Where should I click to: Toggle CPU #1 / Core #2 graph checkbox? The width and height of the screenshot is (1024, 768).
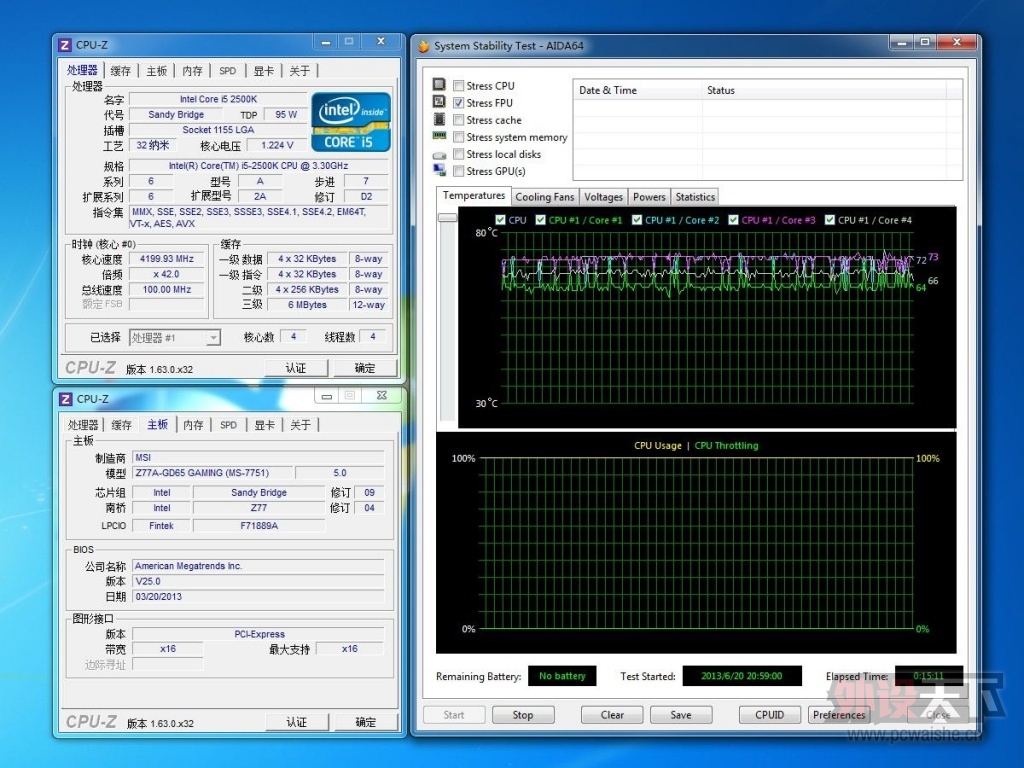tap(637, 220)
